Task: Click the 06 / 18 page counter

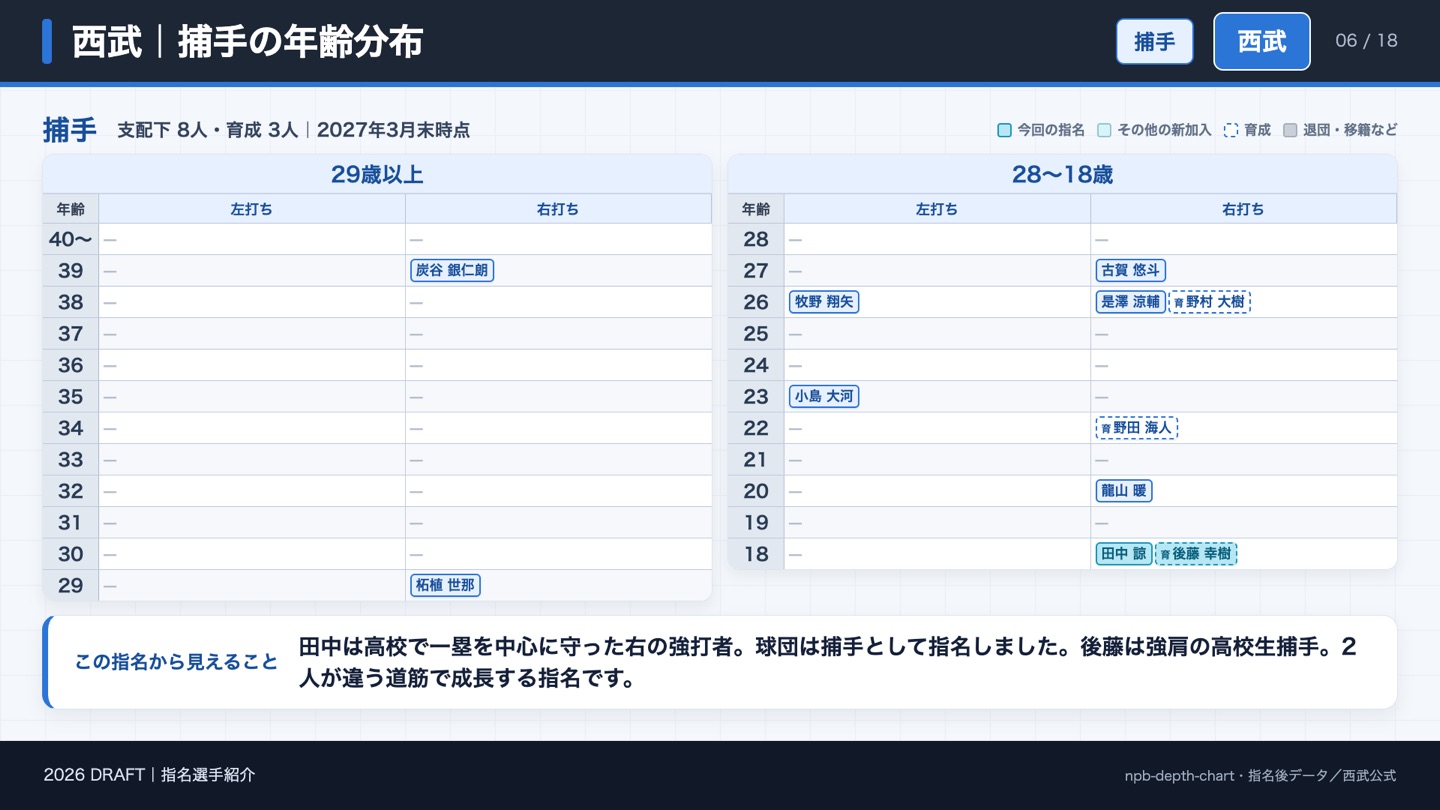Action: coord(1366,41)
